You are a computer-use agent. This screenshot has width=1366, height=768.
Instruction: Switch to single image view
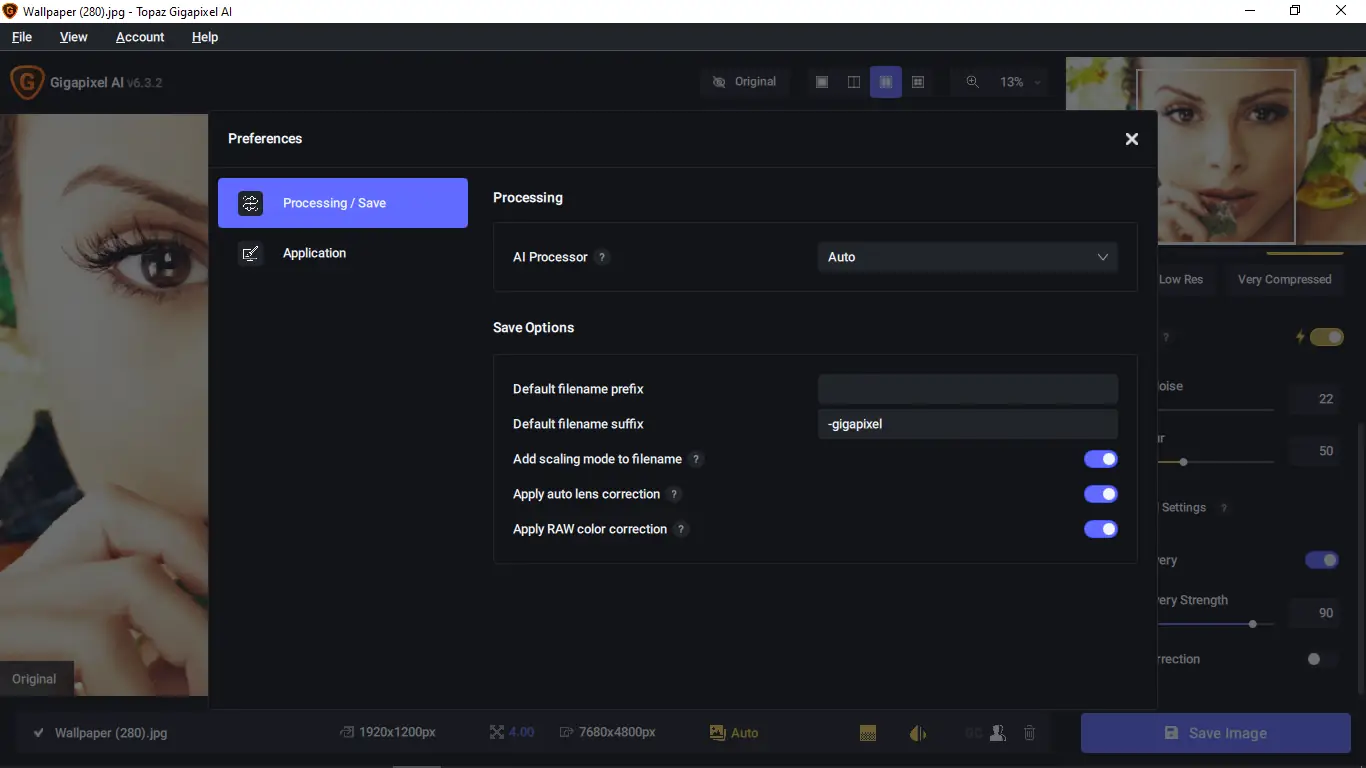click(822, 82)
